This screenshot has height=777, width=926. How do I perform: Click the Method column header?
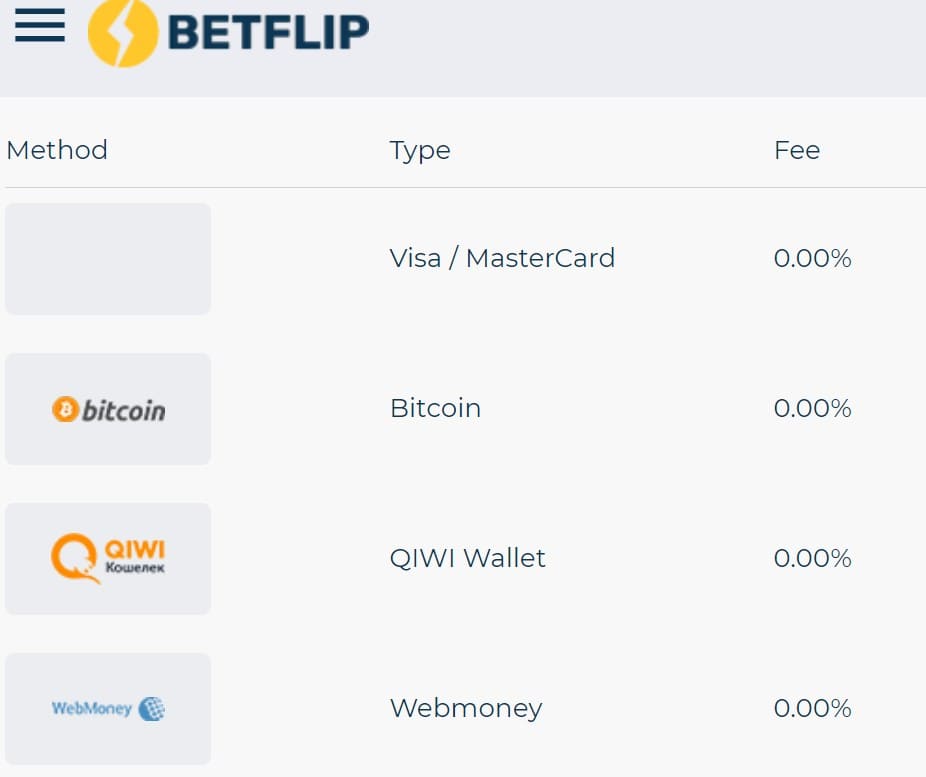57,150
